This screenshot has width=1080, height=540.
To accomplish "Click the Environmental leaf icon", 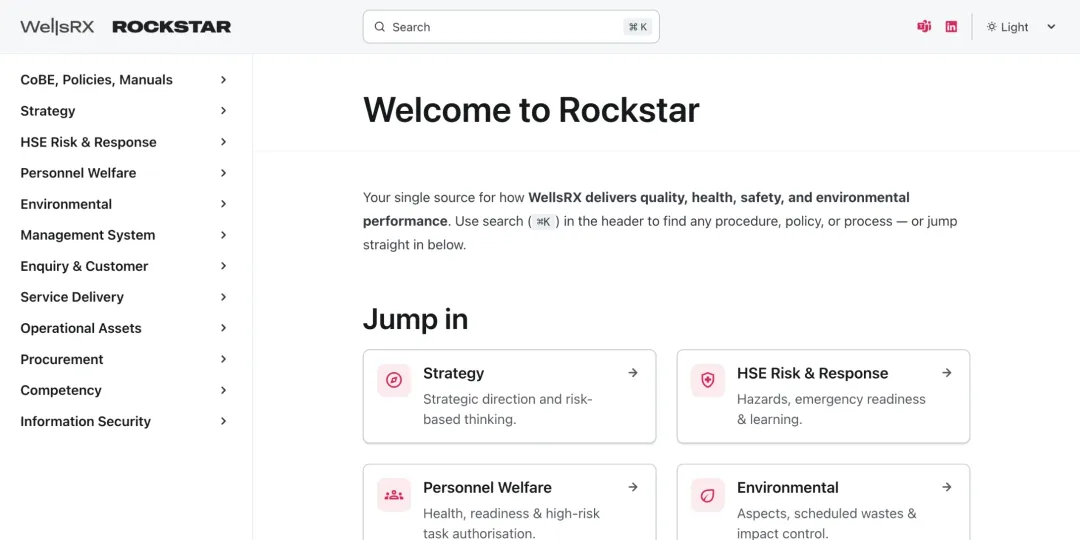I will coord(707,495).
